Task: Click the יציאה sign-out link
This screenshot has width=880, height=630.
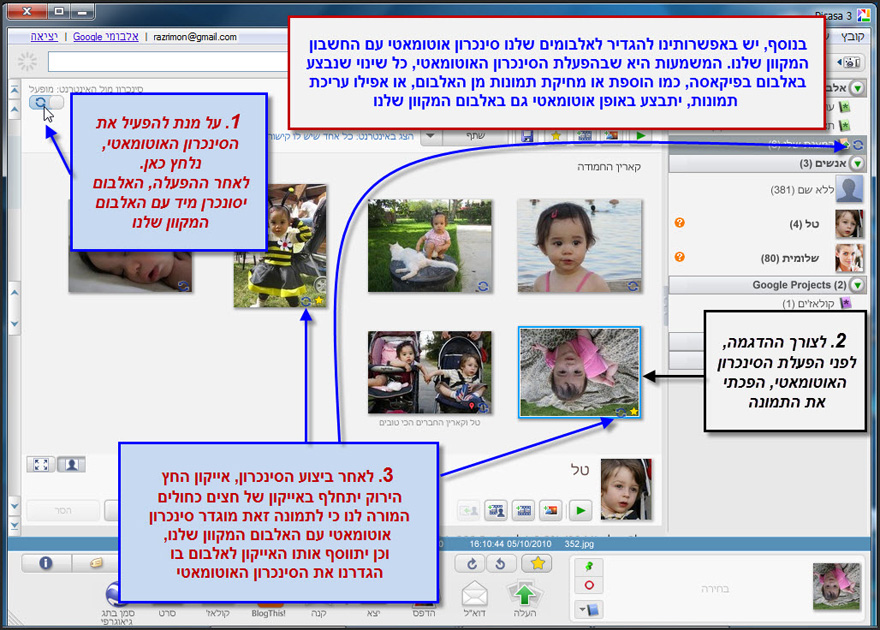Action: click(x=44, y=36)
